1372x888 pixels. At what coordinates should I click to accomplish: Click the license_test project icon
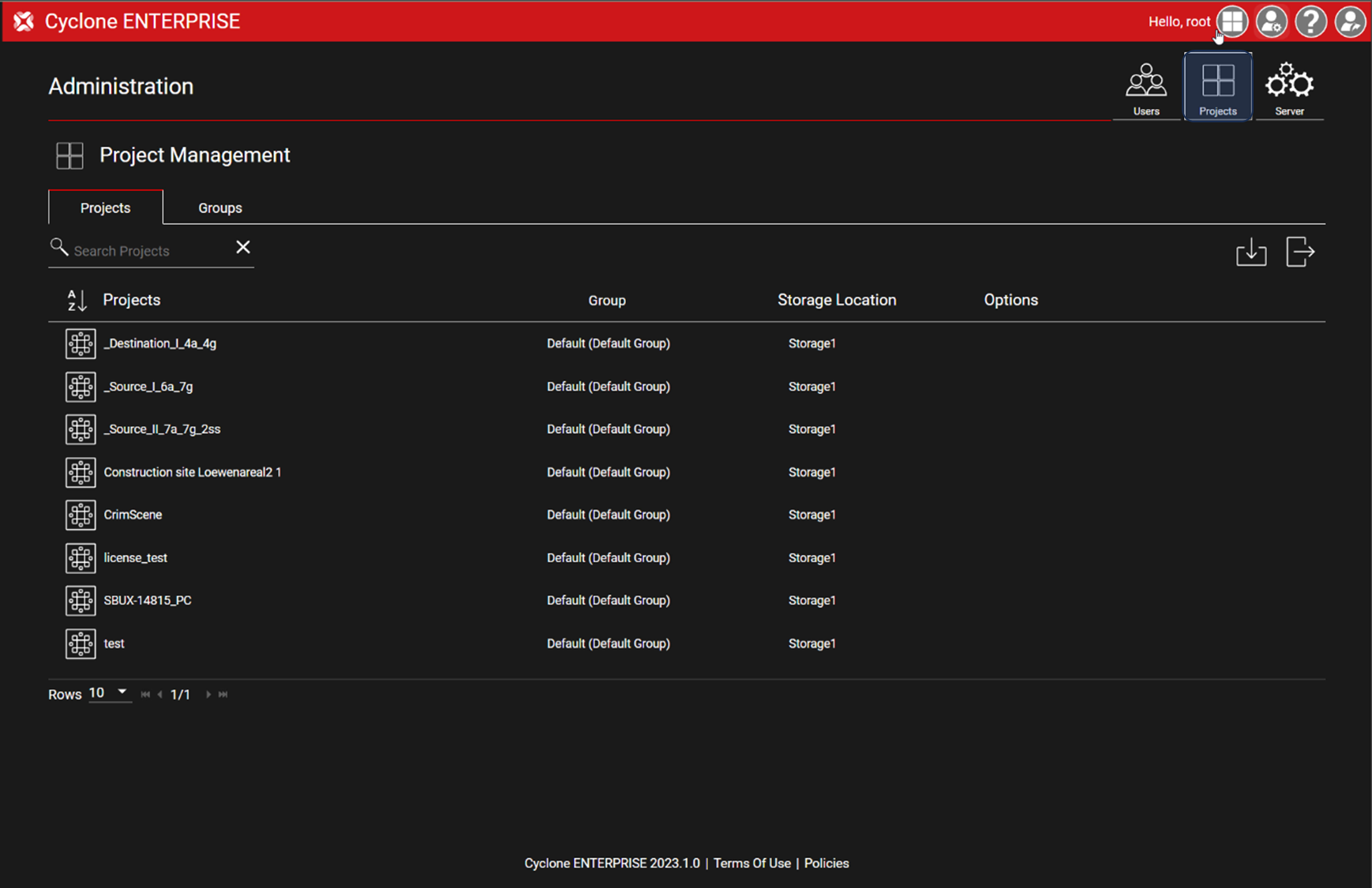point(81,558)
